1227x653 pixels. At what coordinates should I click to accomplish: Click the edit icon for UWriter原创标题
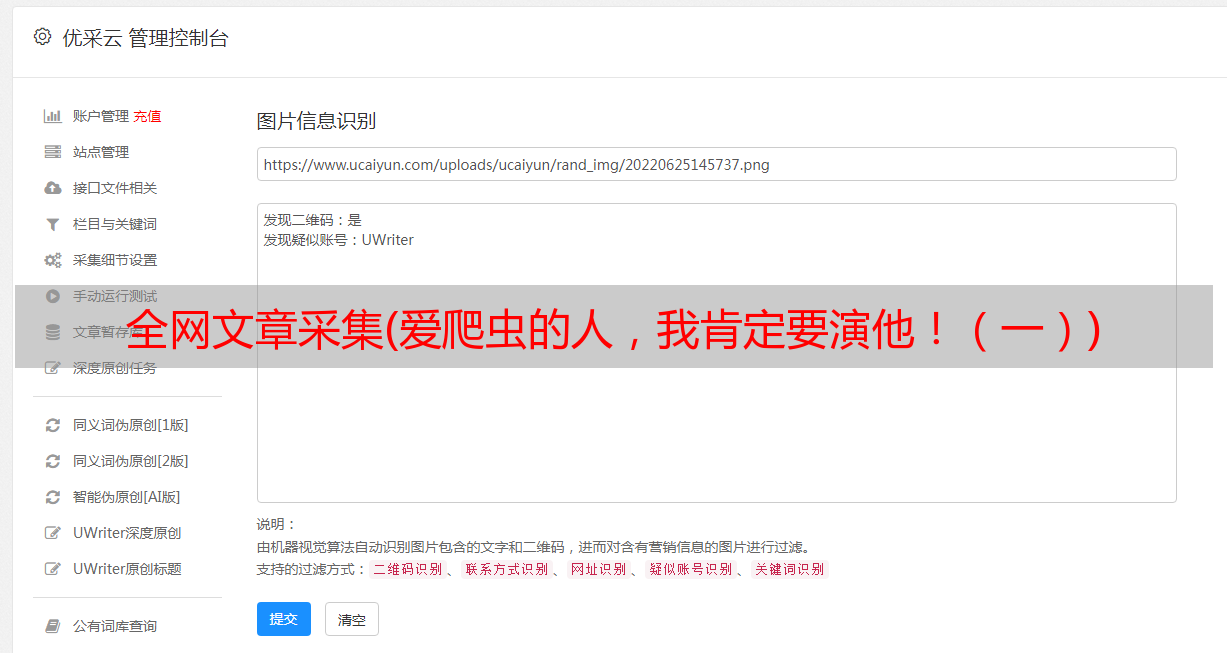53,569
